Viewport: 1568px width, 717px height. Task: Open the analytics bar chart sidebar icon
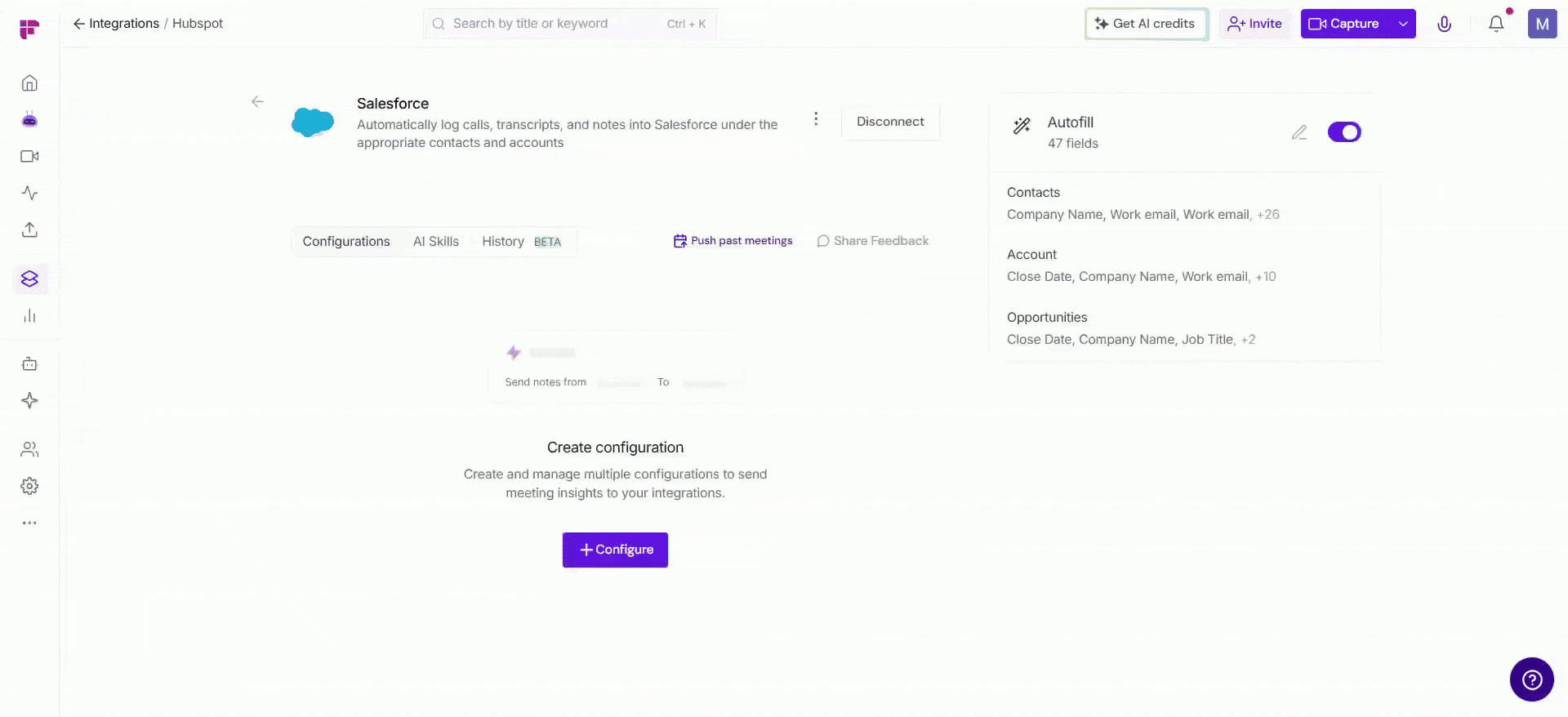click(29, 316)
